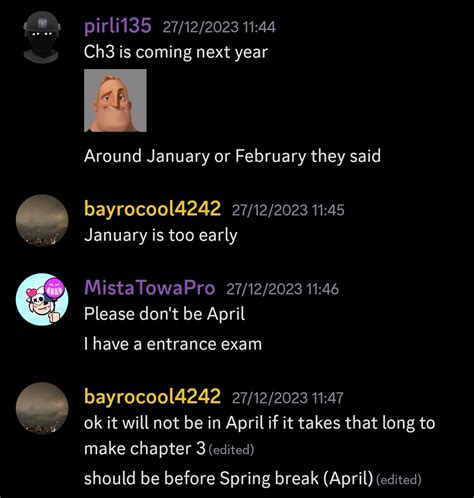Open pirli135's helmet avatar
Viewport: 474px width, 498px height.
pos(42,37)
